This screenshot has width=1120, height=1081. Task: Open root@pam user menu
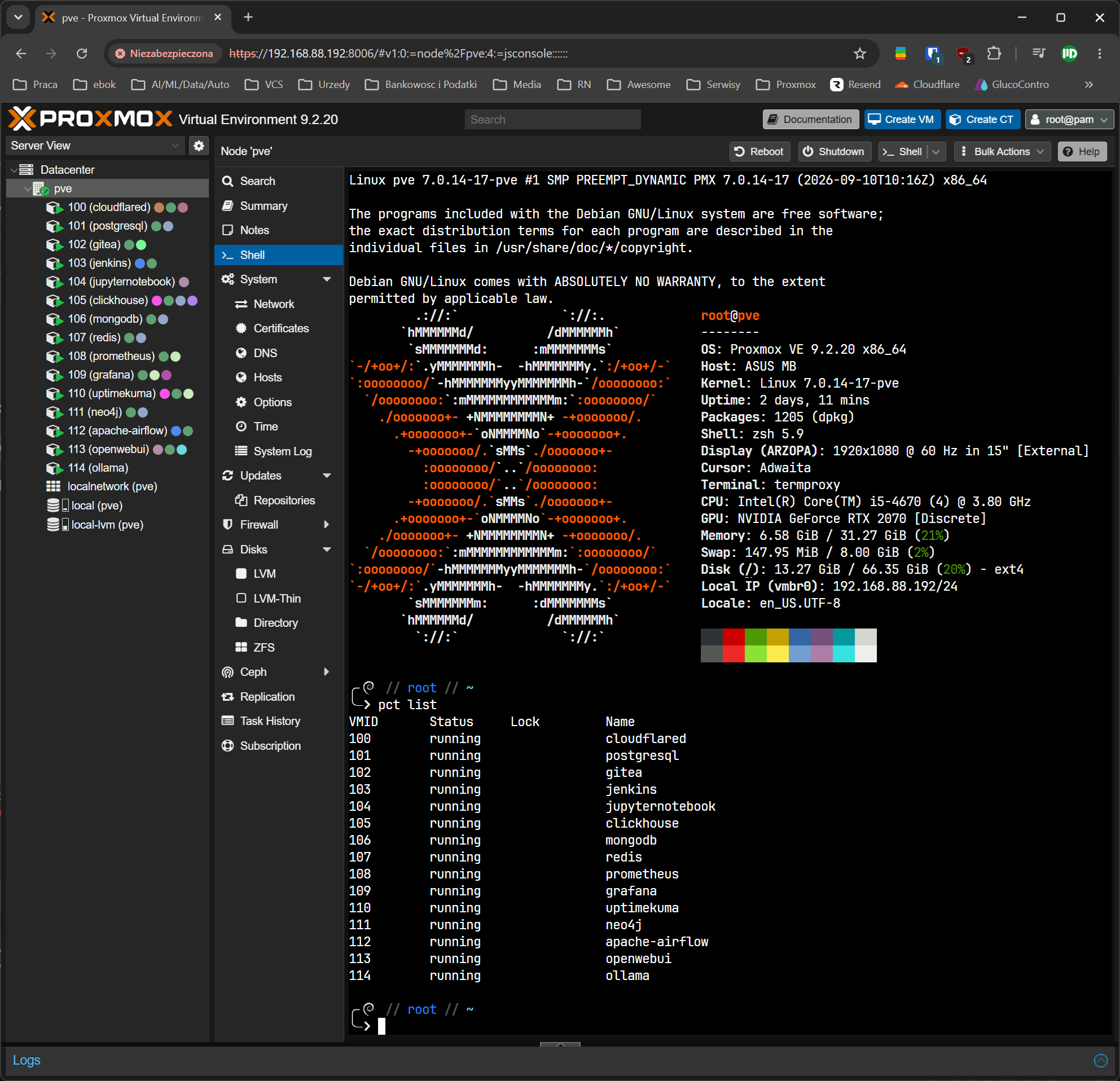pyautogui.click(x=1070, y=120)
